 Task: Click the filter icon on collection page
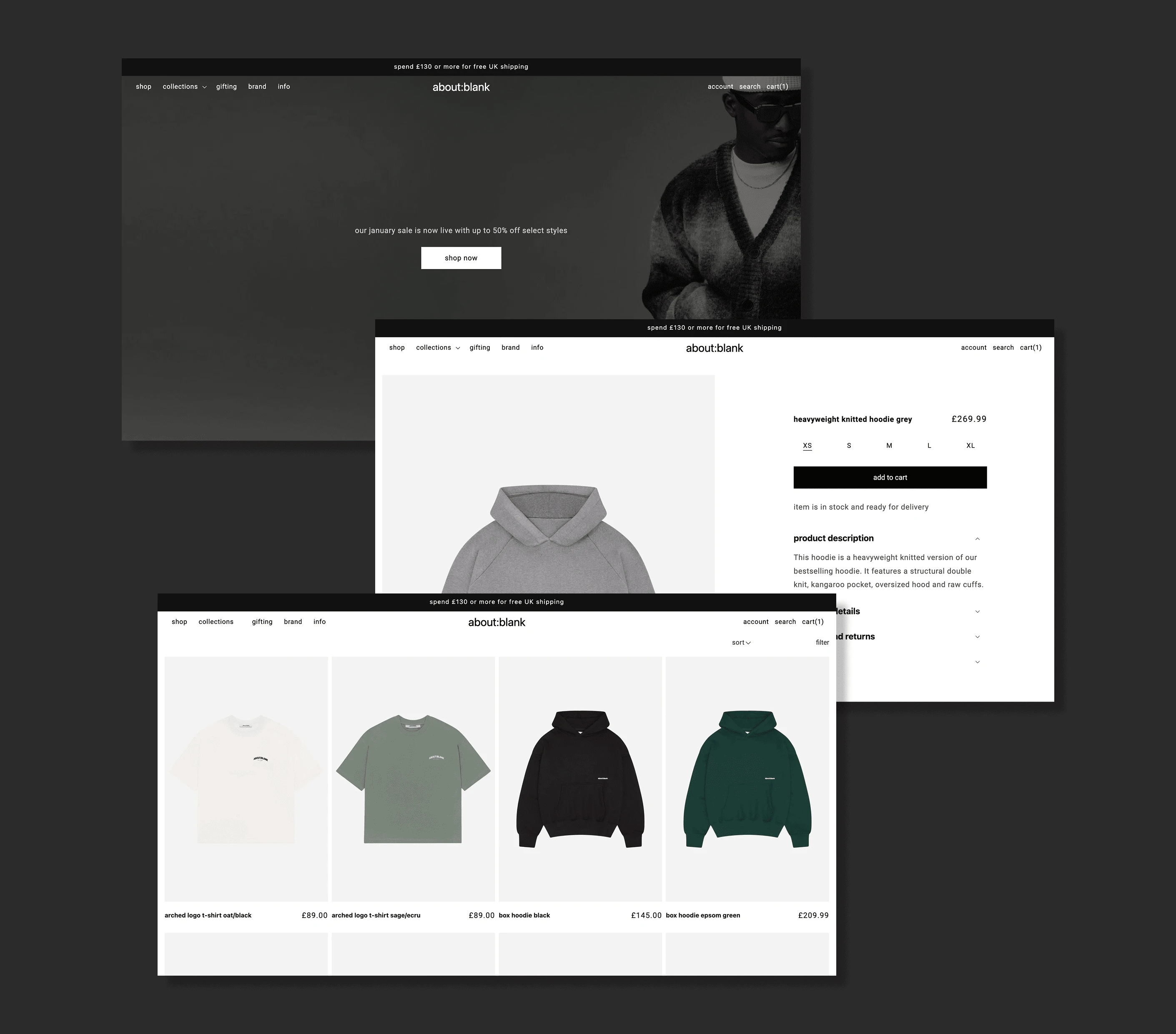[820, 642]
